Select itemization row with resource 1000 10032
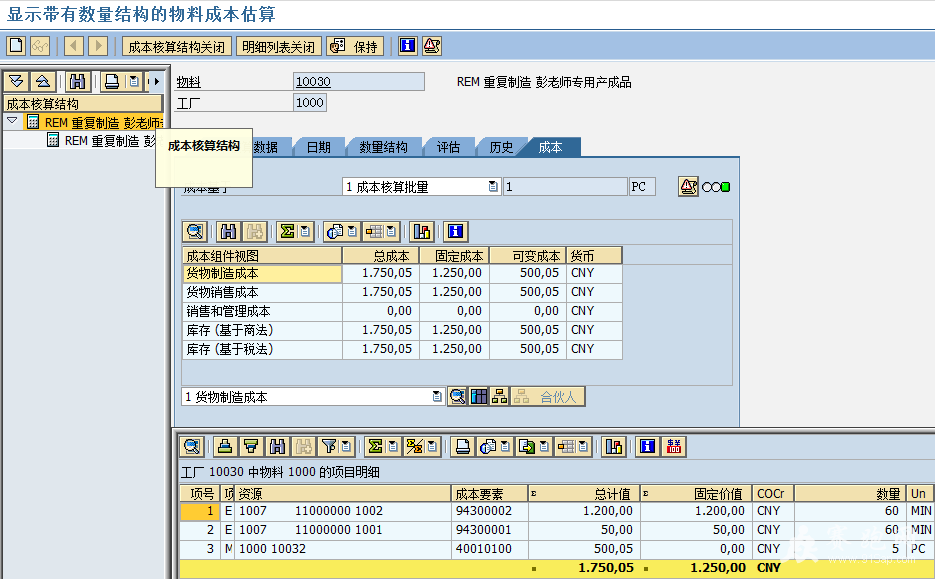The width and height of the screenshot is (935, 579). 557,549
